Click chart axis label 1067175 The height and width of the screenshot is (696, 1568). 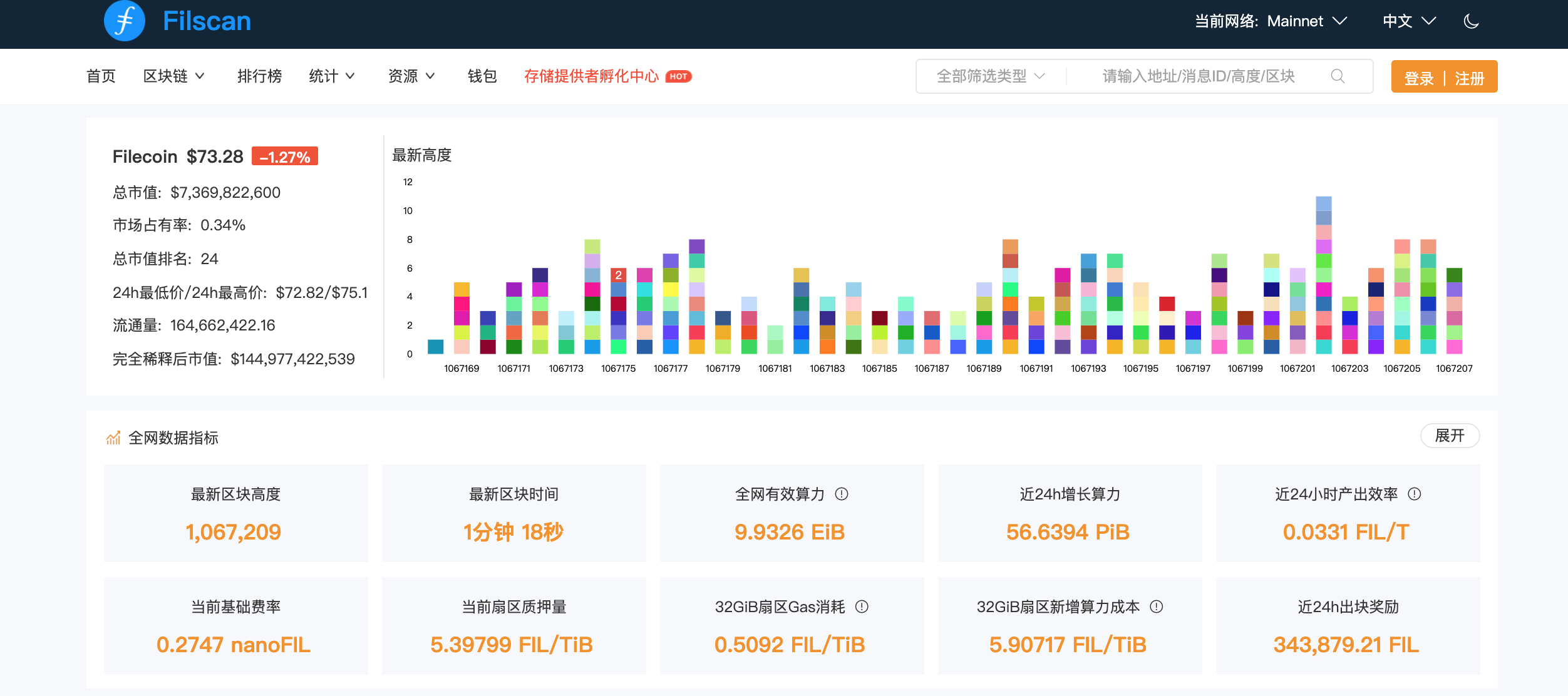coord(618,369)
